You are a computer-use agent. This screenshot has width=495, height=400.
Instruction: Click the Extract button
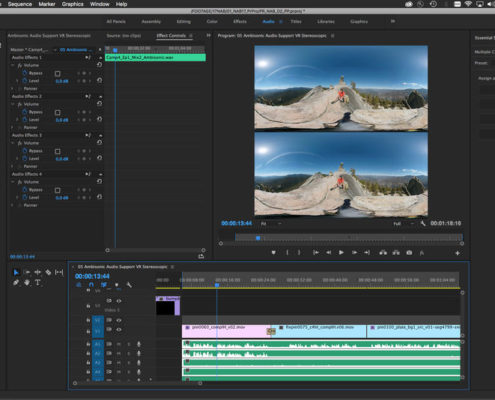tap(396, 253)
